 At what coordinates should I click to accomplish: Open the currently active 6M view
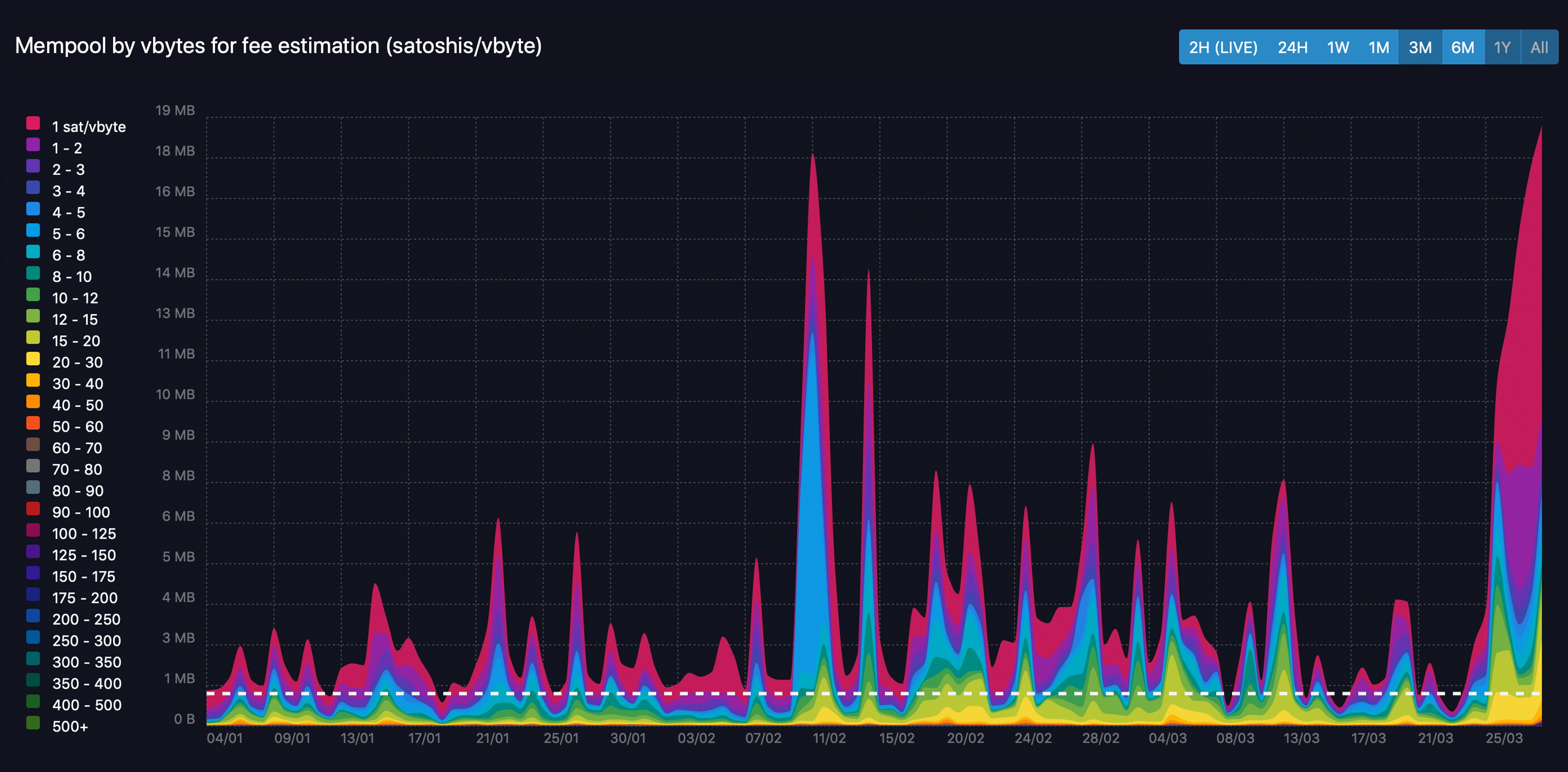[1462, 47]
